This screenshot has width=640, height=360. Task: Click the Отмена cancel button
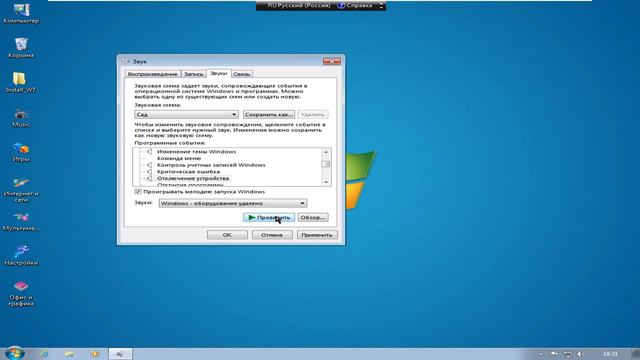pyautogui.click(x=272, y=235)
